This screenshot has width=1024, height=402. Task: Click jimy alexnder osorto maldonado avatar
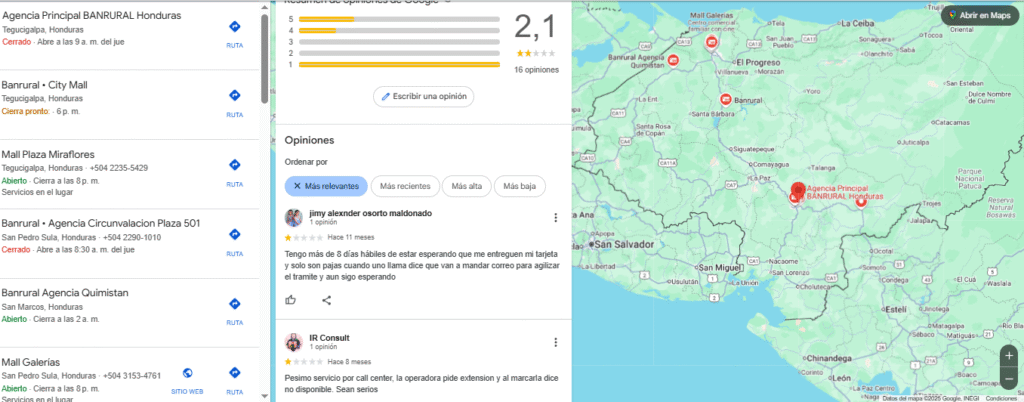point(294,217)
